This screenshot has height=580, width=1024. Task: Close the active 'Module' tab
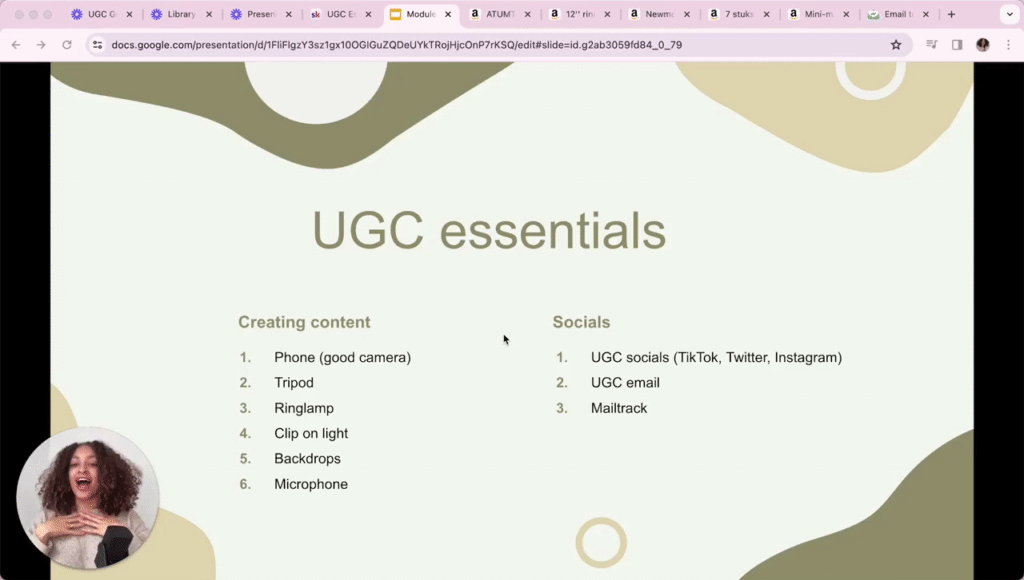tap(448, 14)
